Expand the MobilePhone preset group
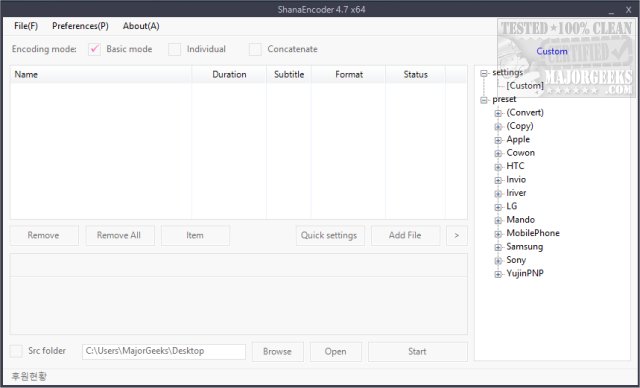The width and height of the screenshot is (640, 388). 498,234
